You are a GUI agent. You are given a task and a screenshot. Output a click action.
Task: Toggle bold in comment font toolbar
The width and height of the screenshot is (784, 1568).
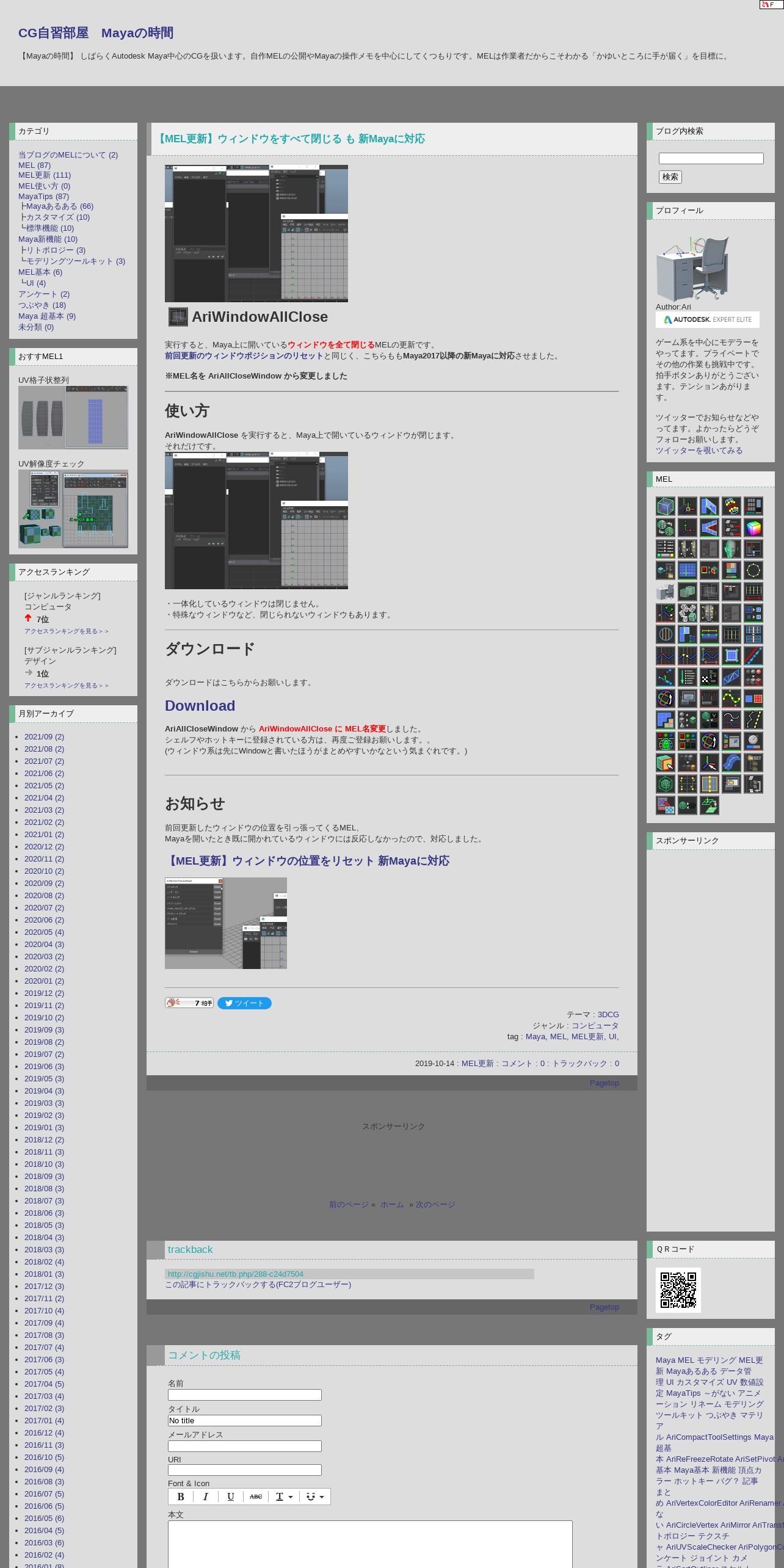pos(181,1497)
